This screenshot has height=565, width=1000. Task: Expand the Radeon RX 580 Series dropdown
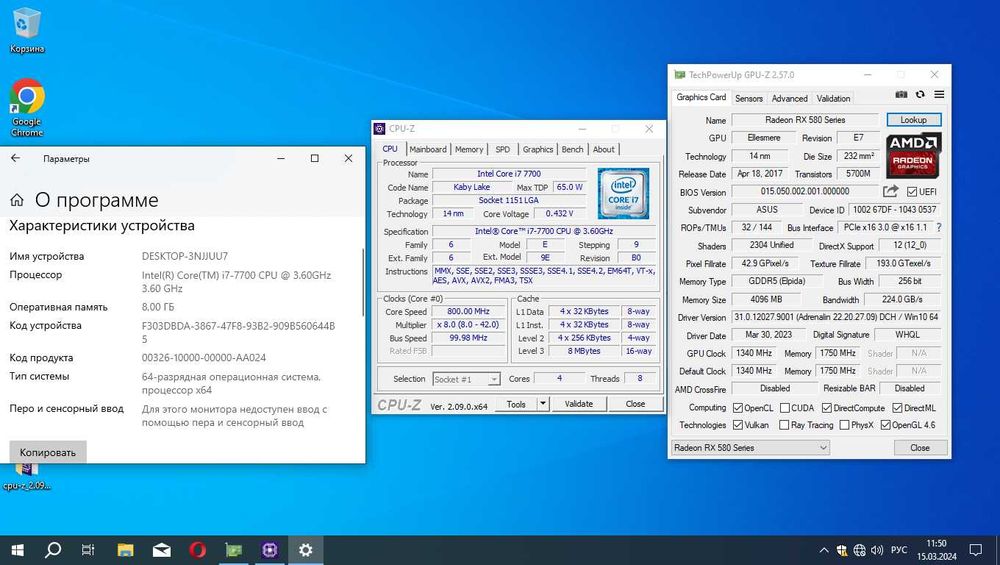pos(823,448)
